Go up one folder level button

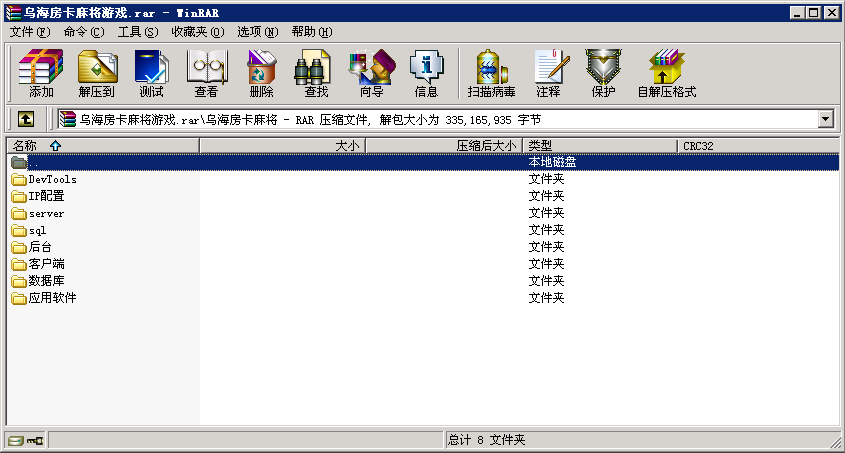pos(26,119)
